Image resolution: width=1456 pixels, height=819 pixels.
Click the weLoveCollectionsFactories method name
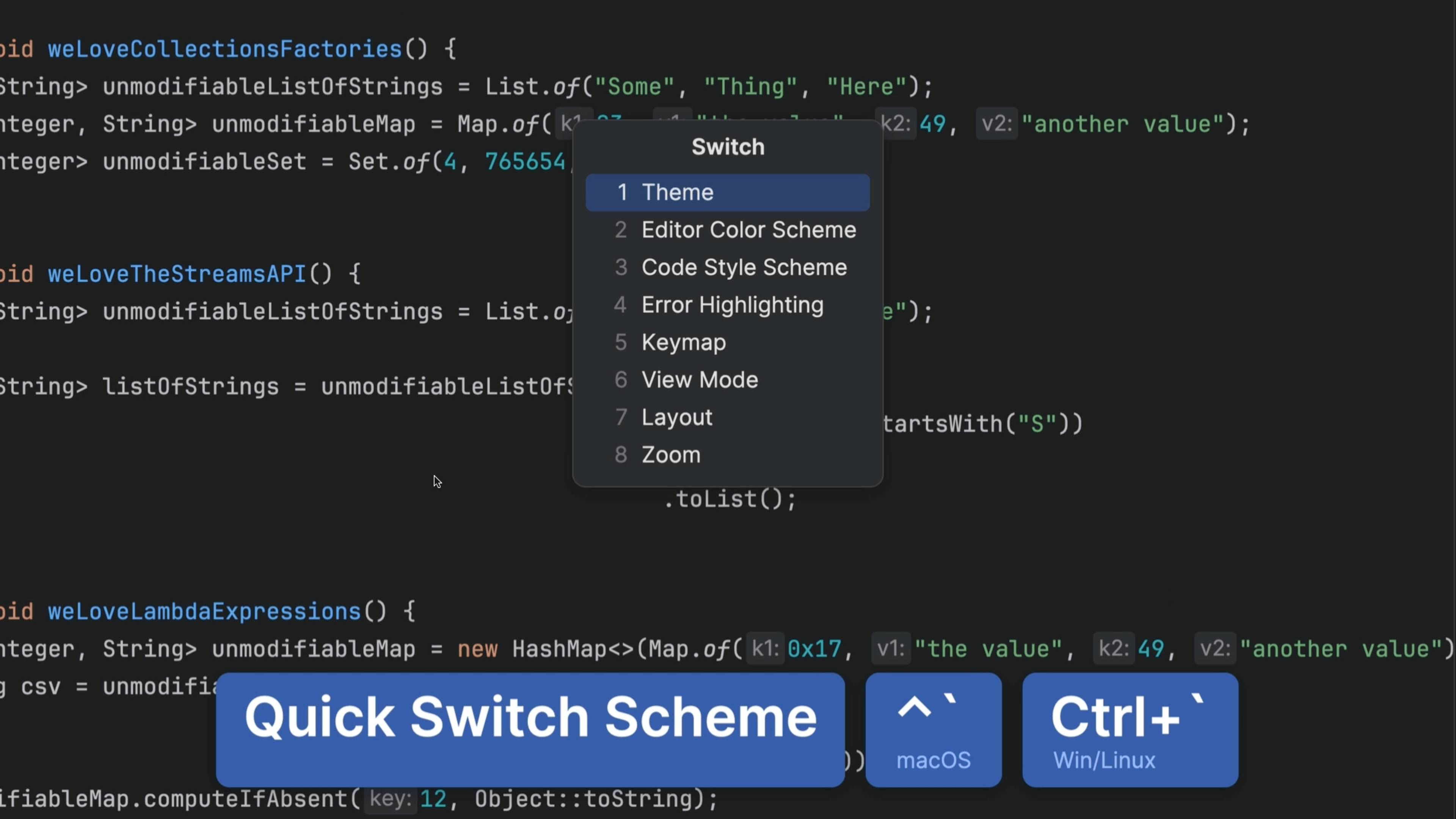click(224, 49)
